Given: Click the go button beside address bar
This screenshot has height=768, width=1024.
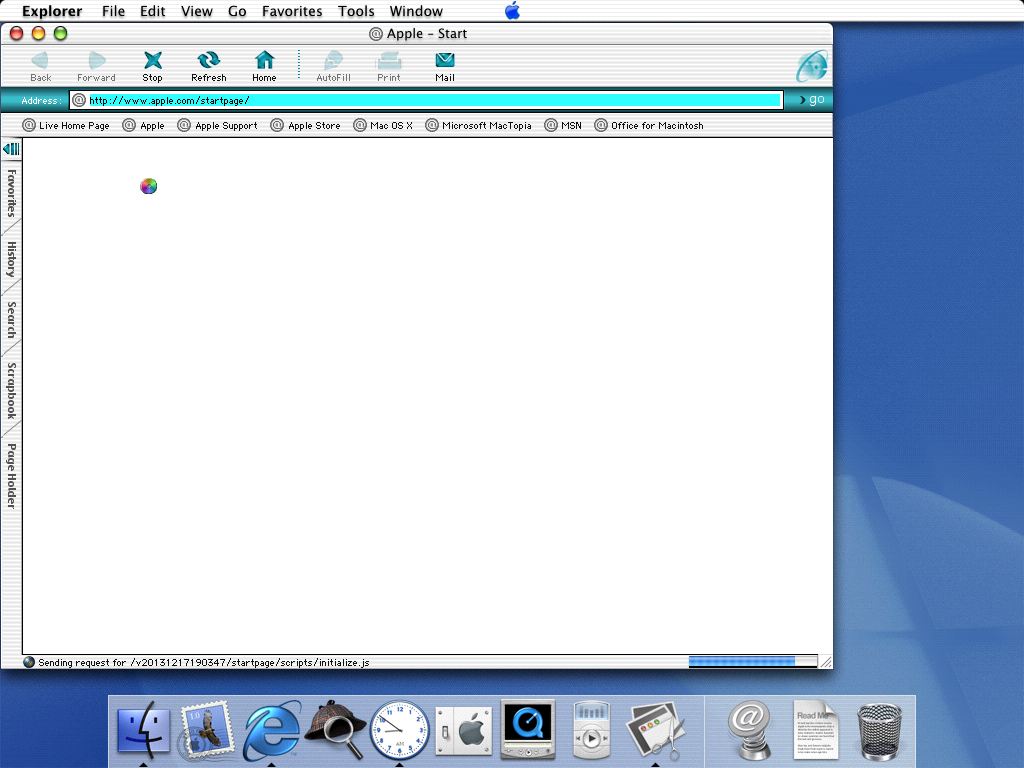Looking at the screenshot, I should [812, 100].
